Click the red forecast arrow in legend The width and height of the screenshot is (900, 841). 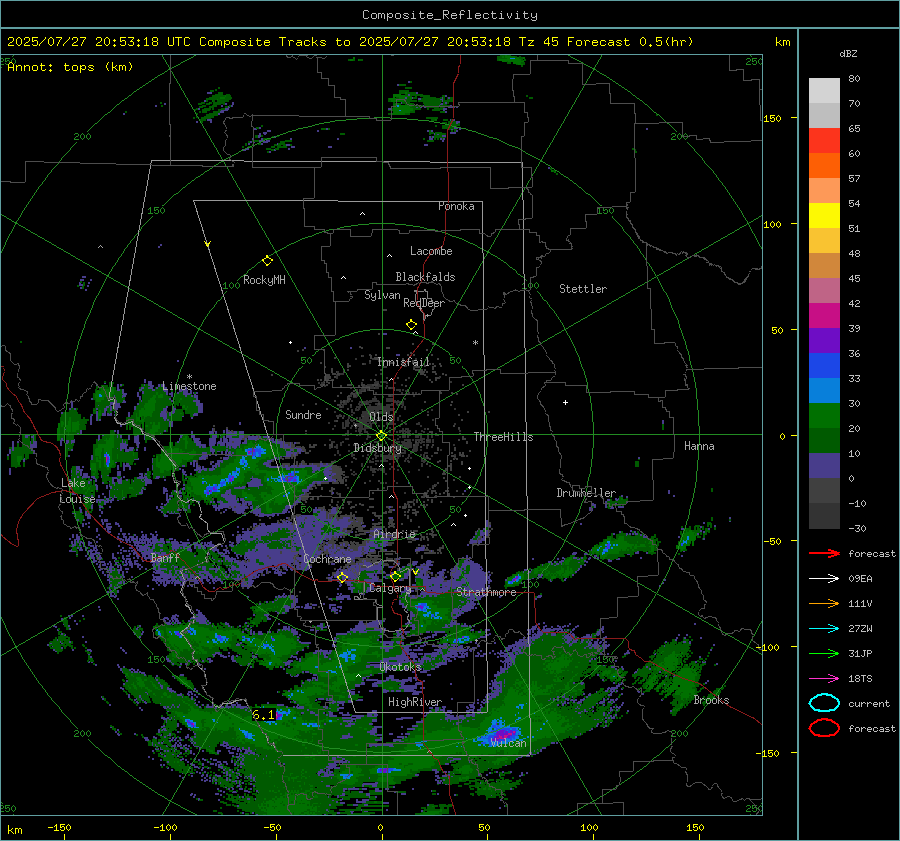pyautogui.click(x=824, y=553)
